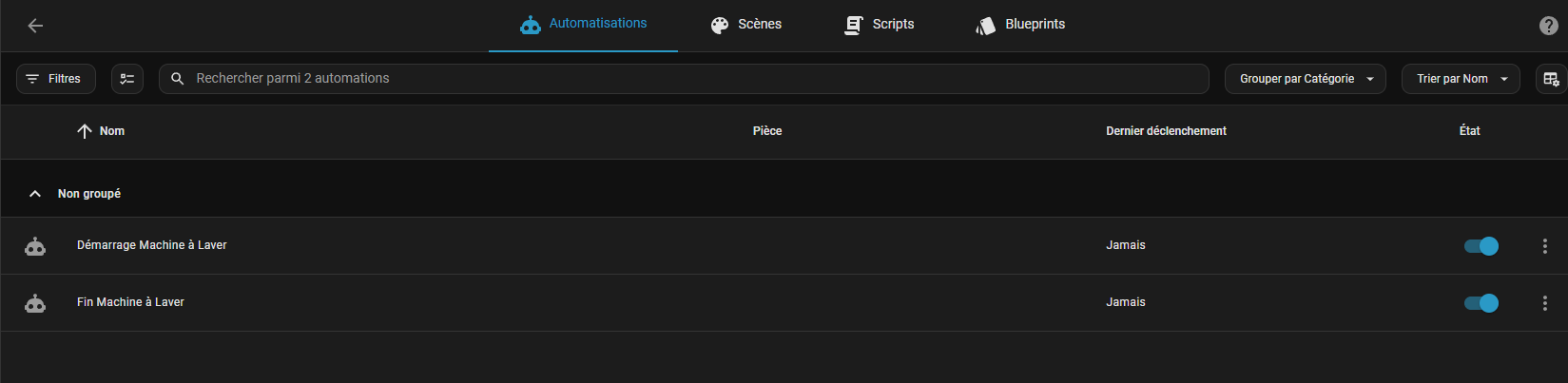Open the Démarrage Machine à Laver automation
Screen dimensions: 1568x383
coord(152,245)
